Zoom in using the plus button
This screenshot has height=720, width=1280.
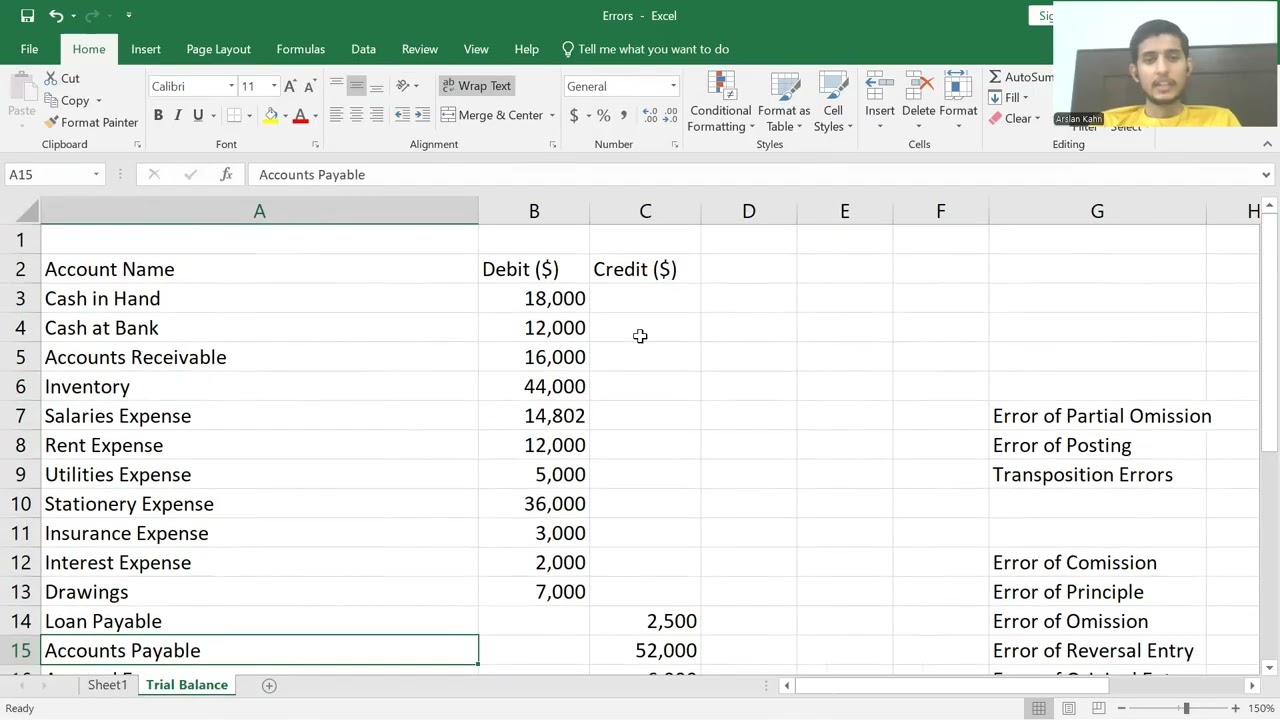pyautogui.click(x=1235, y=708)
